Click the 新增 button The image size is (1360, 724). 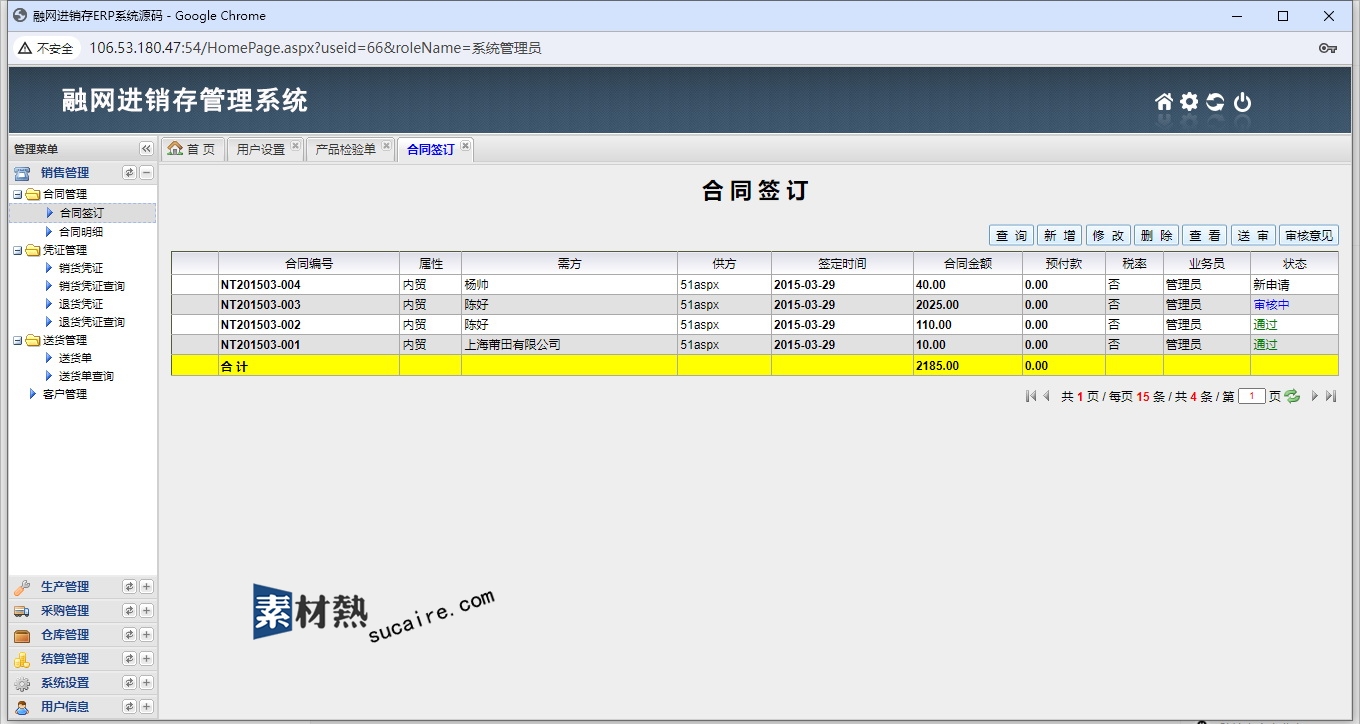tap(1059, 236)
